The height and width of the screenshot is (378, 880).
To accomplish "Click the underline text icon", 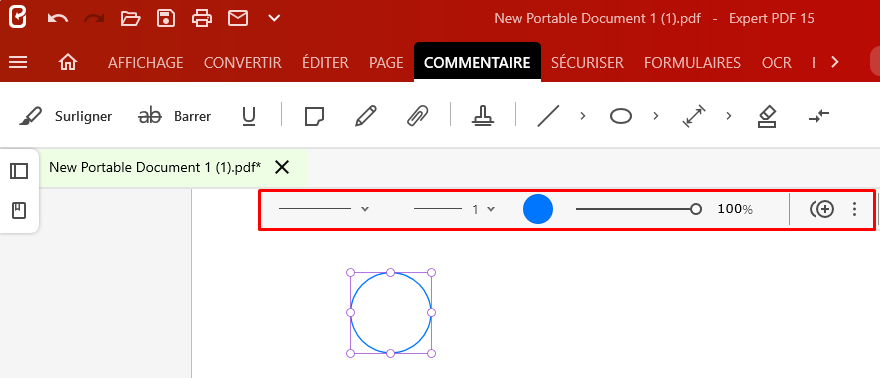I will pyautogui.click(x=249, y=117).
